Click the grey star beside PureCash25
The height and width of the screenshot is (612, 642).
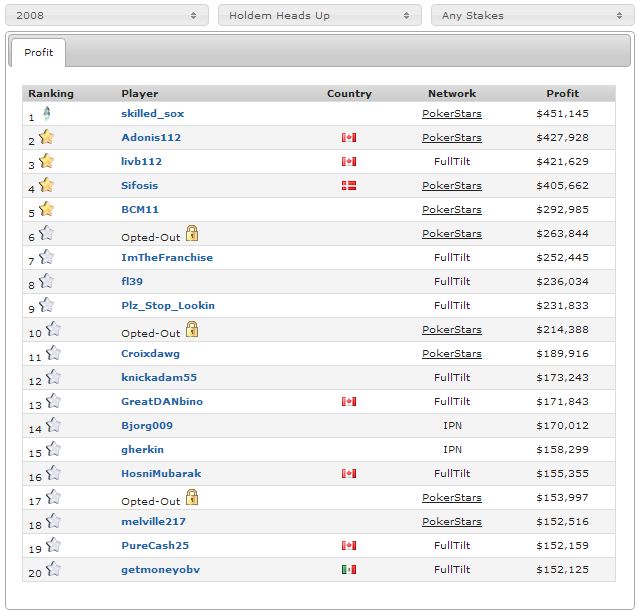54,545
